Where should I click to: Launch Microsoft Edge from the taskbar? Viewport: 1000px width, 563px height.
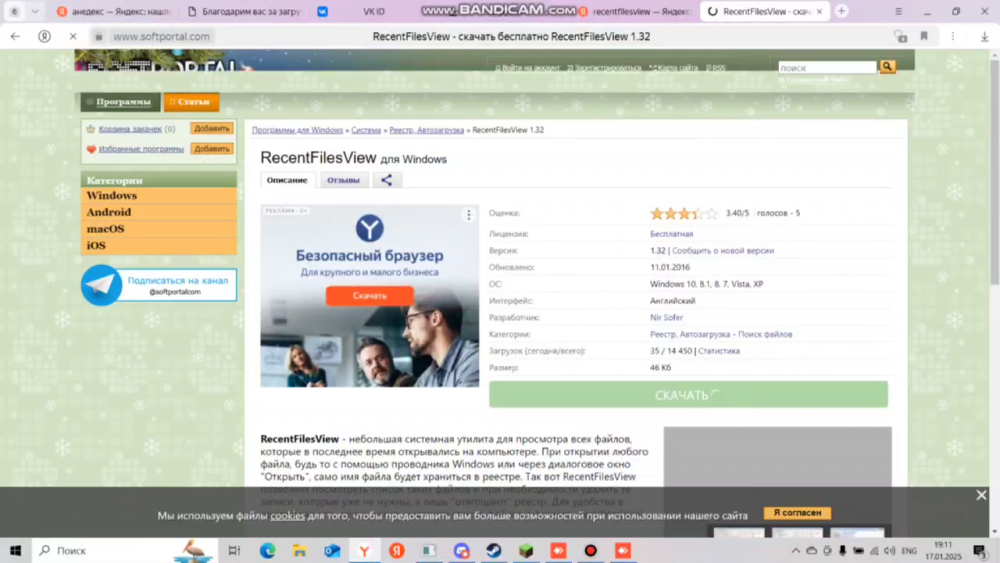point(267,550)
